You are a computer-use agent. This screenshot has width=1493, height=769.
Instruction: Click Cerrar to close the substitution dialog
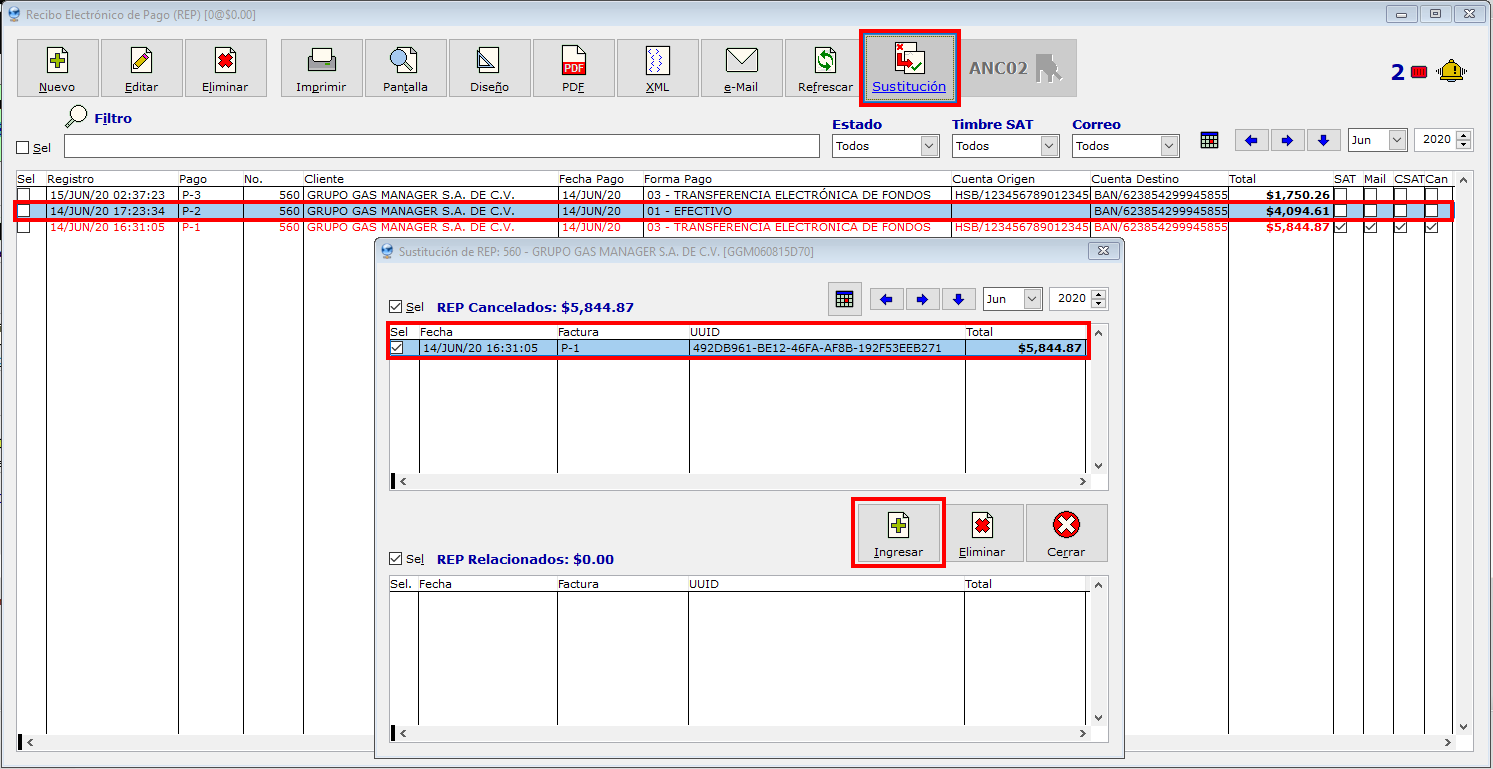pyautogui.click(x=1066, y=533)
